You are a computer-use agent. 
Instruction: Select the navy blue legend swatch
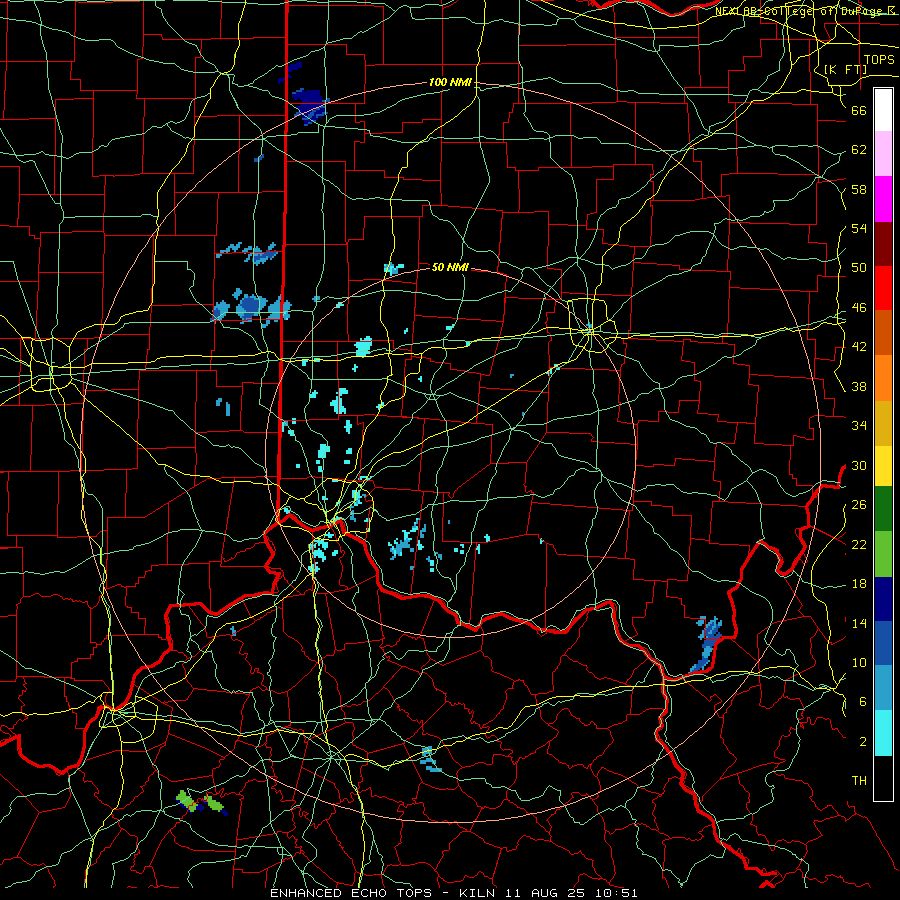click(883, 599)
